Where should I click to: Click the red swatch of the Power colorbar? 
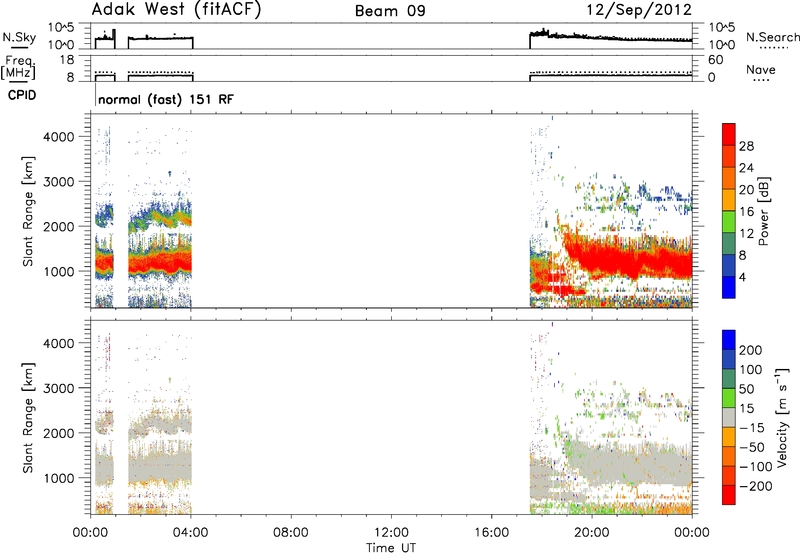click(x=729, y=134)
